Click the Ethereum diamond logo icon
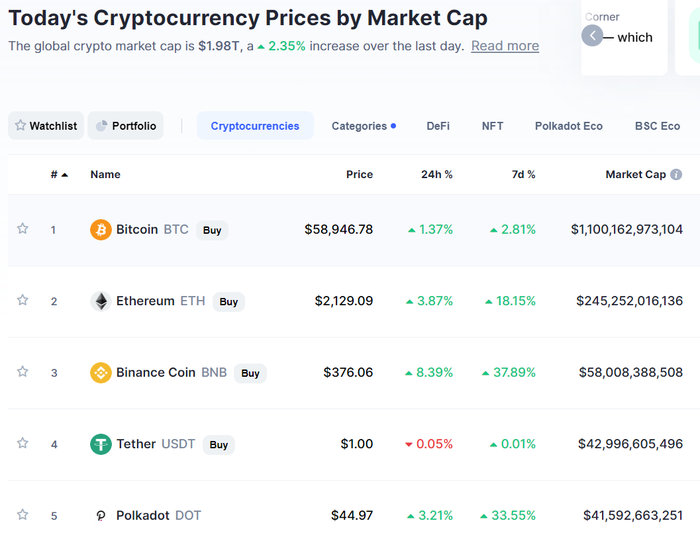The image size is (700, 537). [101, 301]
